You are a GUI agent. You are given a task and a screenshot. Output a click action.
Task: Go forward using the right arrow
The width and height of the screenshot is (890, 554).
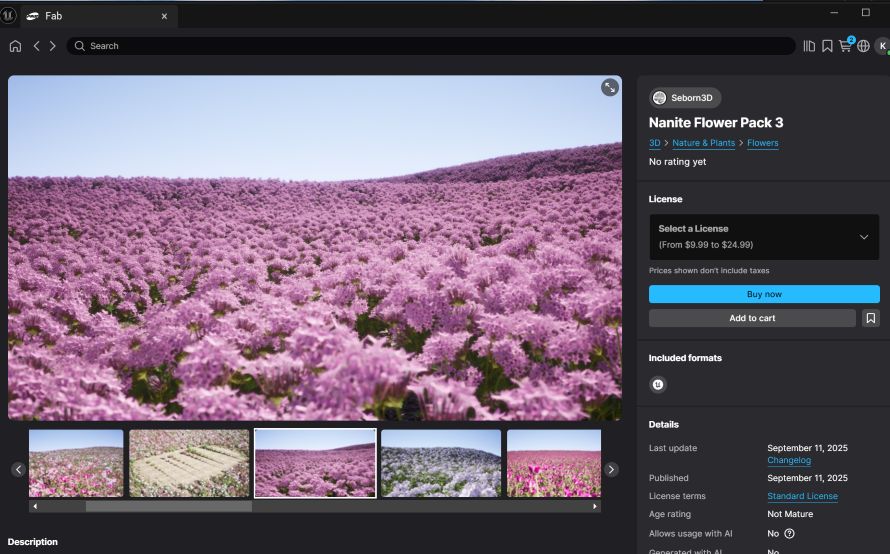point(52,46)
